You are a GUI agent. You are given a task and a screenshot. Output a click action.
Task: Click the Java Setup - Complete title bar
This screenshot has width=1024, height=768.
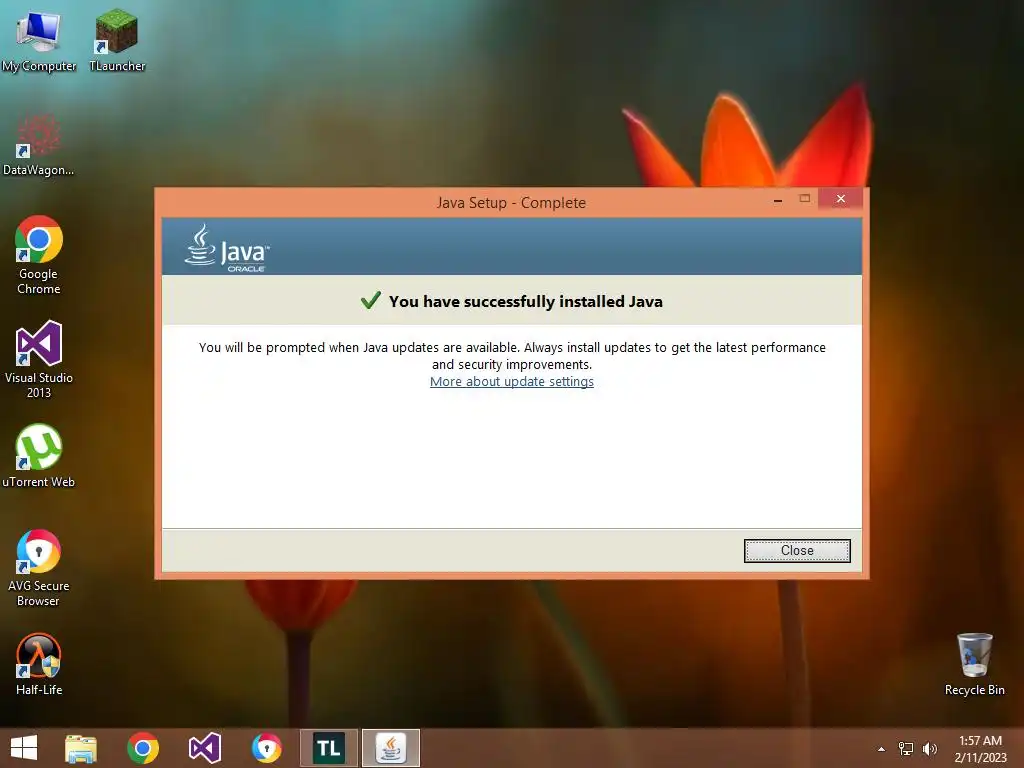click(511, 202)
